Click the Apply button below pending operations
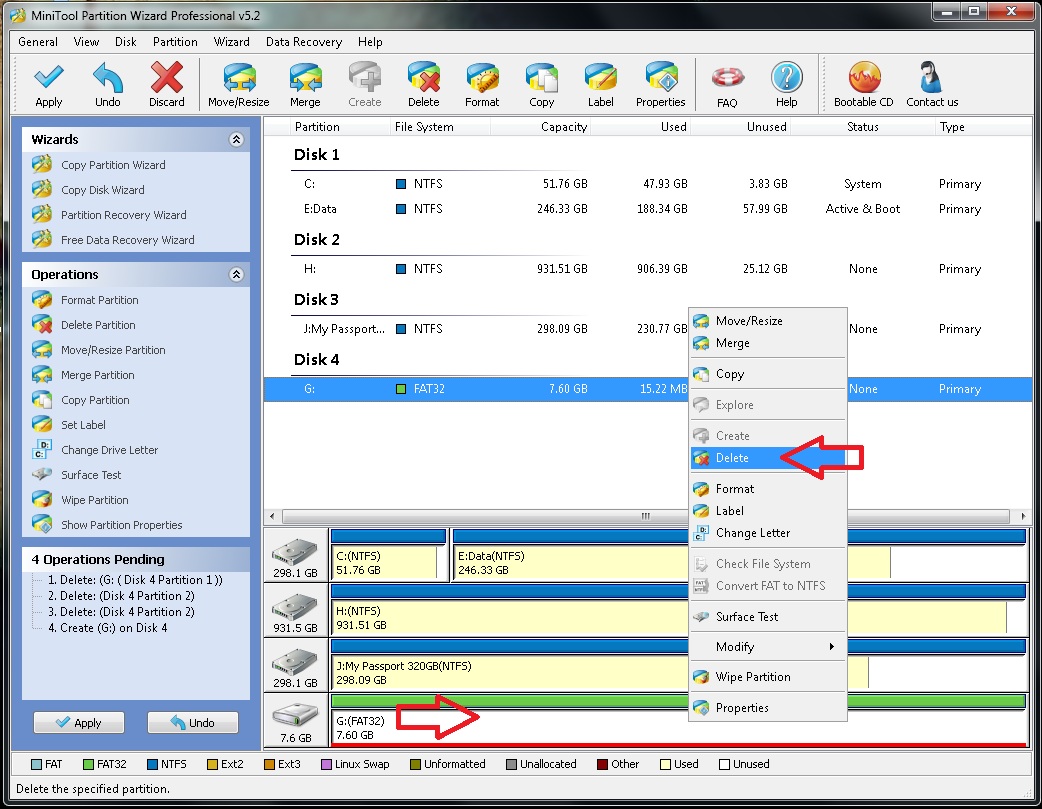 click(79, 723)
